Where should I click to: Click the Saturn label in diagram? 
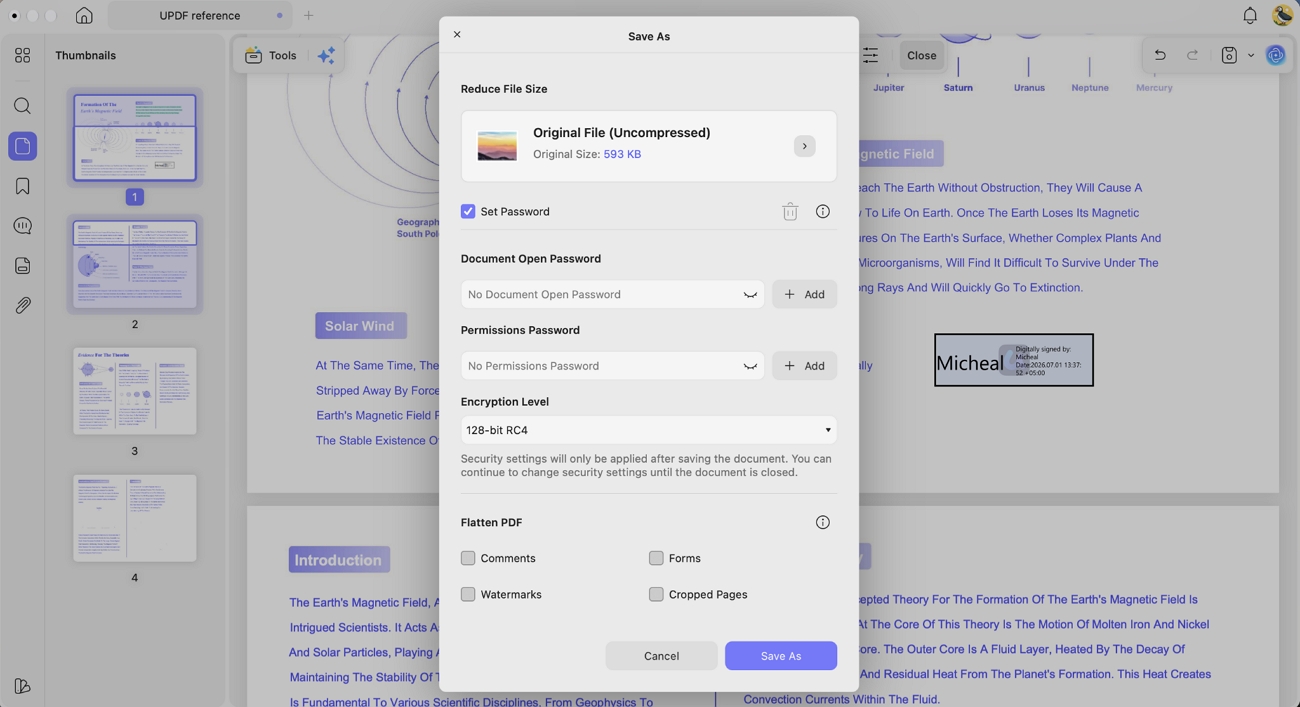click(958, 88)
